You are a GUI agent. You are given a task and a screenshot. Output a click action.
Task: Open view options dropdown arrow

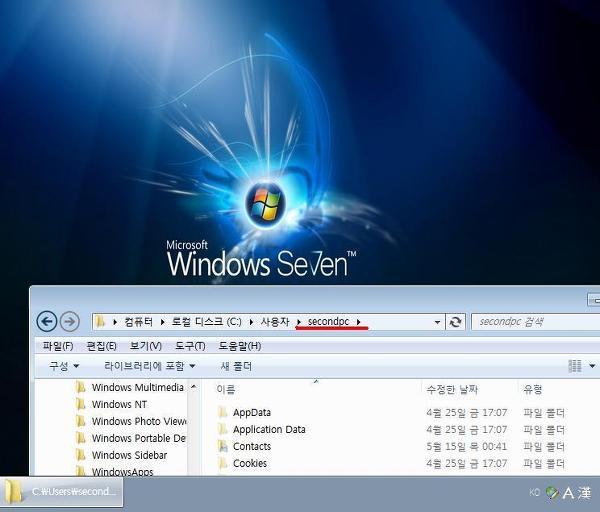(592, 366)
